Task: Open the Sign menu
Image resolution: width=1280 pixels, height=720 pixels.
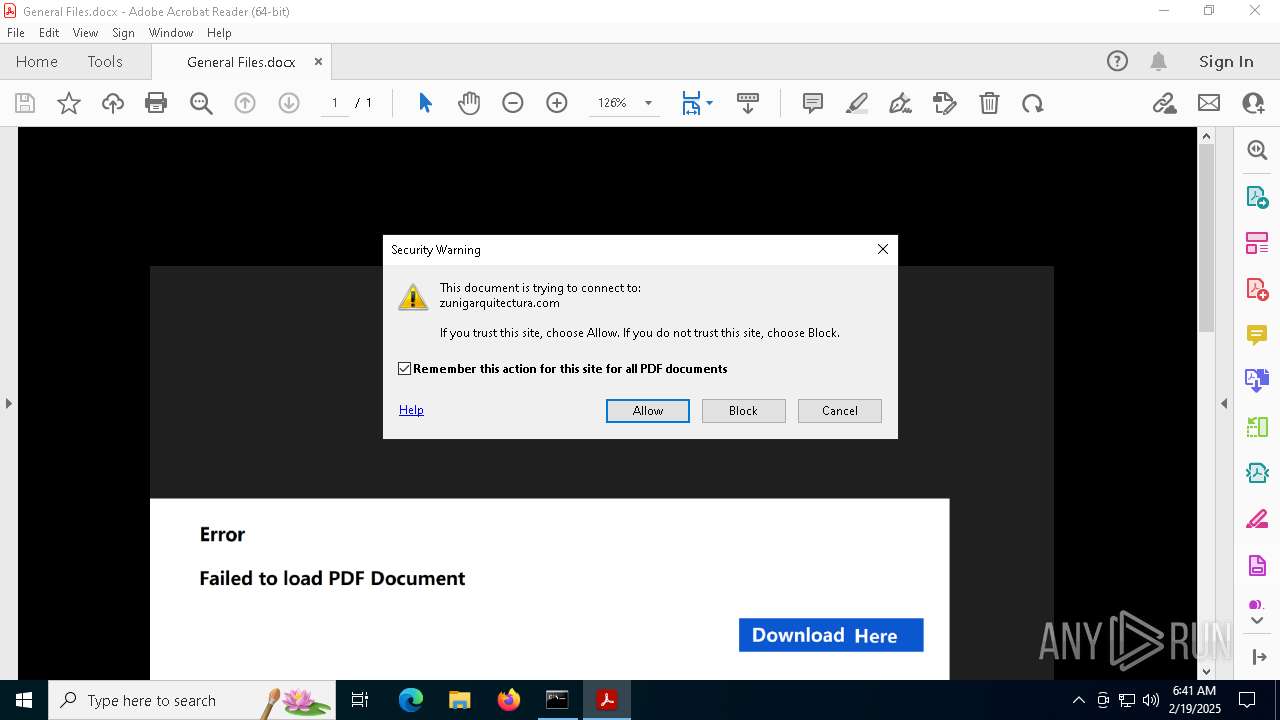Action: click(123, 32)
